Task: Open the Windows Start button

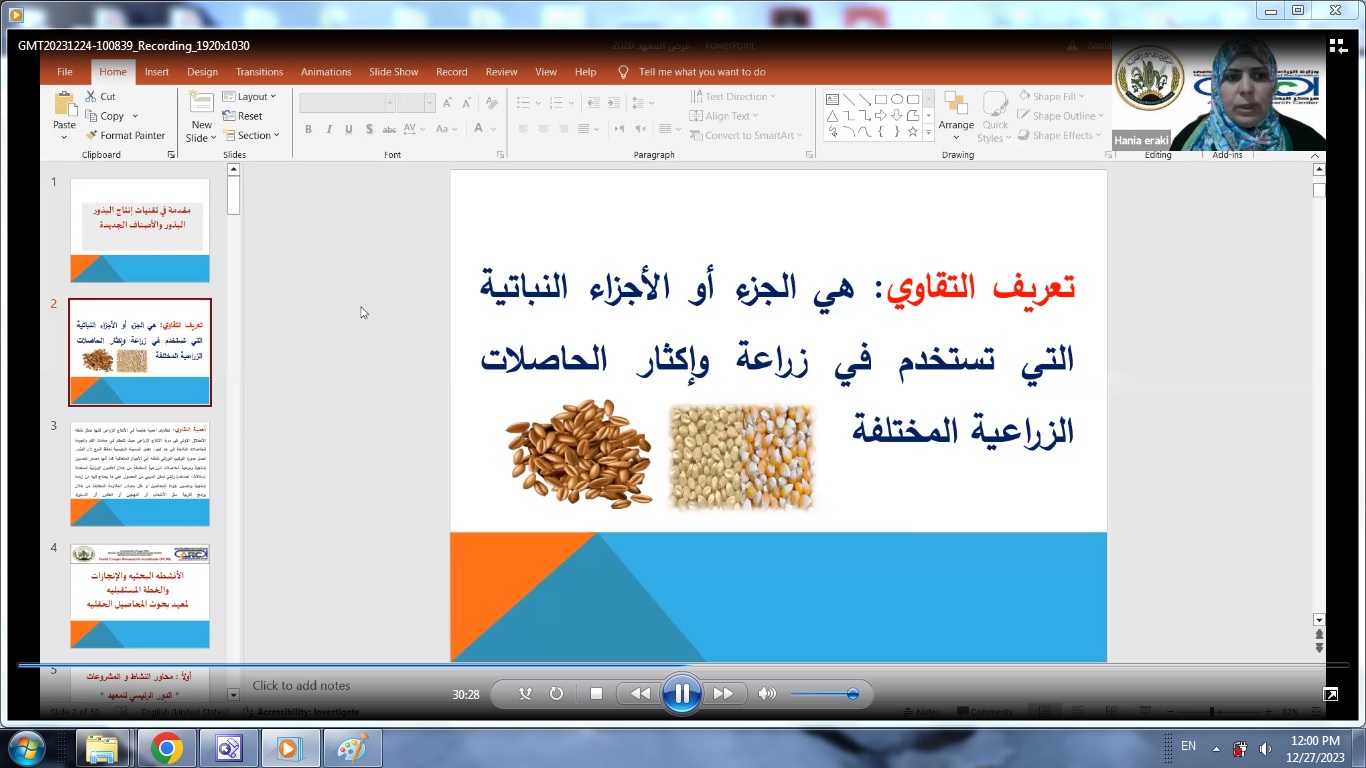Action: pyautogui.click(x=26, y=748)
